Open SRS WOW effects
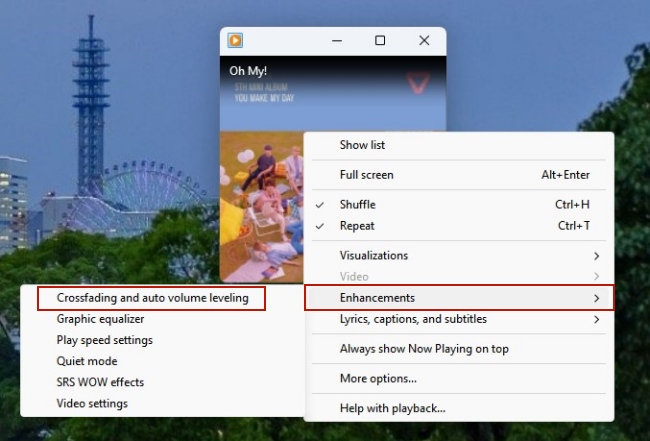Image resolution: width=650 pixels, height=441 pixels. (162, 383)
